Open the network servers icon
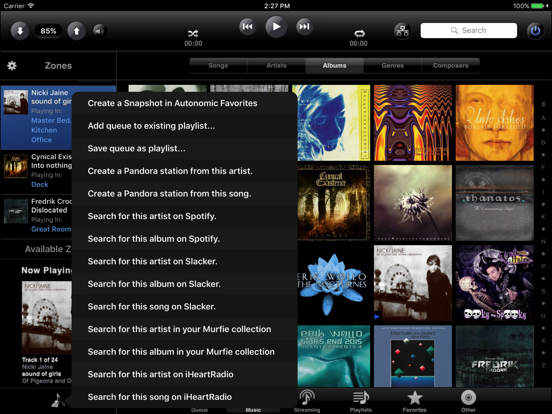The height and width of the screenshot is (414, 552). coord(402,31)
